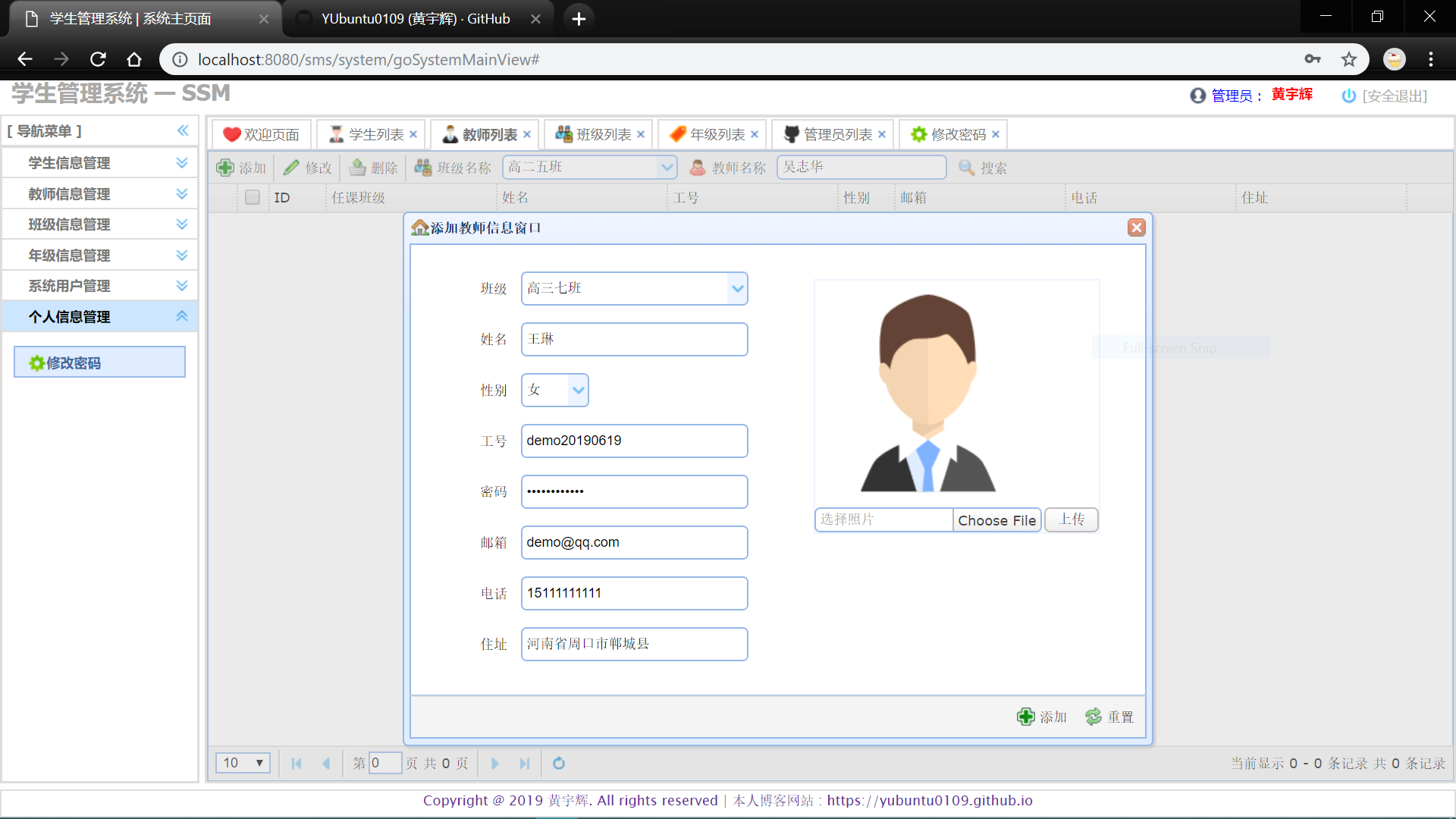
Task: Click the pagination refresh icon
Action: (559, 763)
